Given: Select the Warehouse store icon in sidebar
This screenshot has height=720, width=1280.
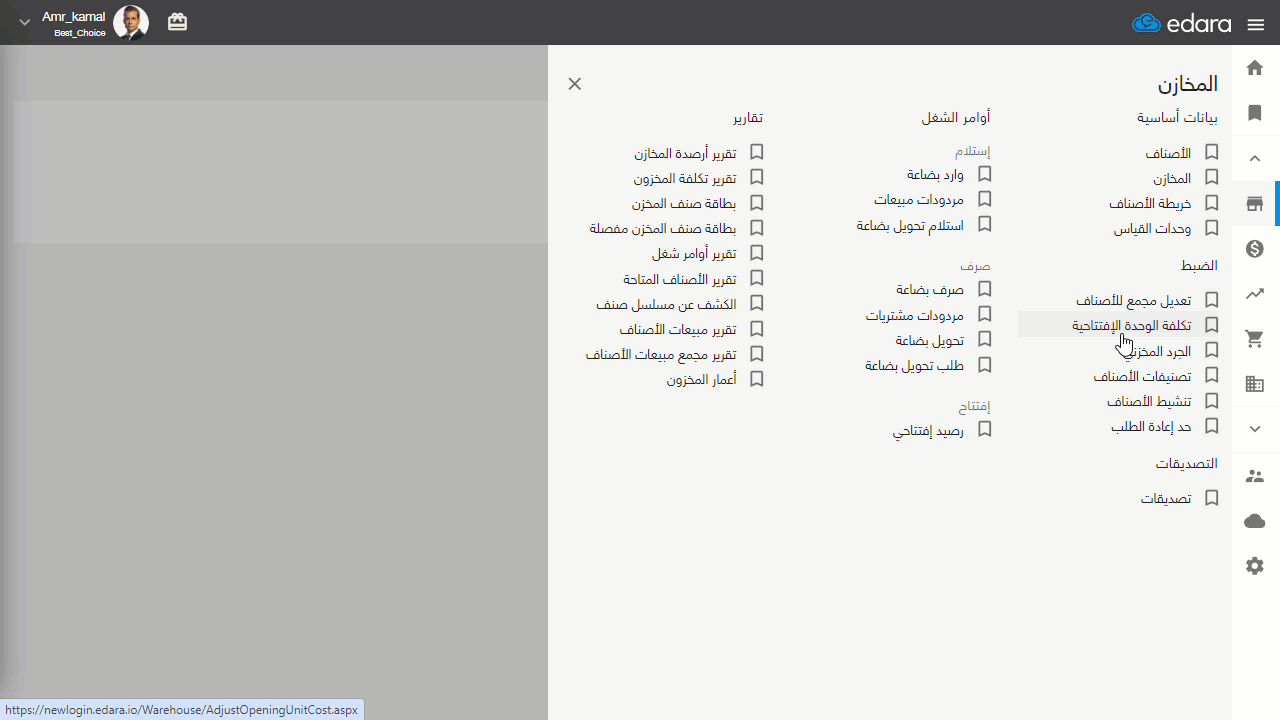Looking at the screenshot, I should pos(1255,204).
